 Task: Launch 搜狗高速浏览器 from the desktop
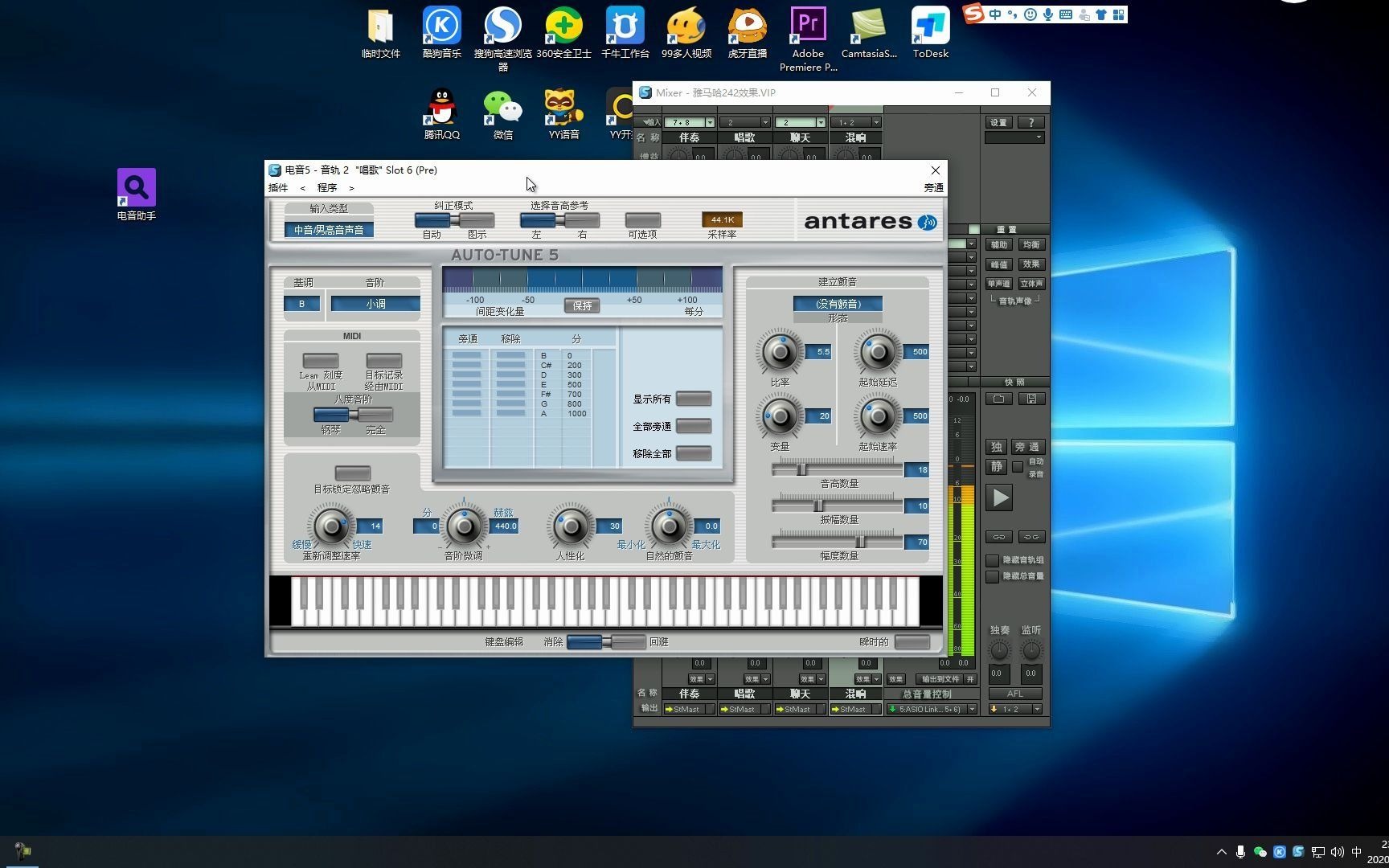tap(502, 39)
